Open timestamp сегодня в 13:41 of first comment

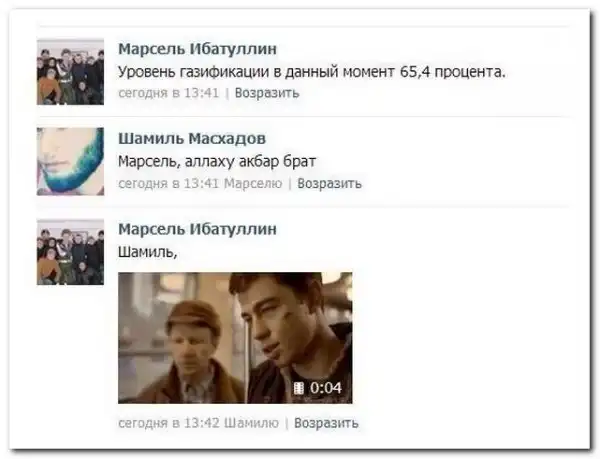169,93
